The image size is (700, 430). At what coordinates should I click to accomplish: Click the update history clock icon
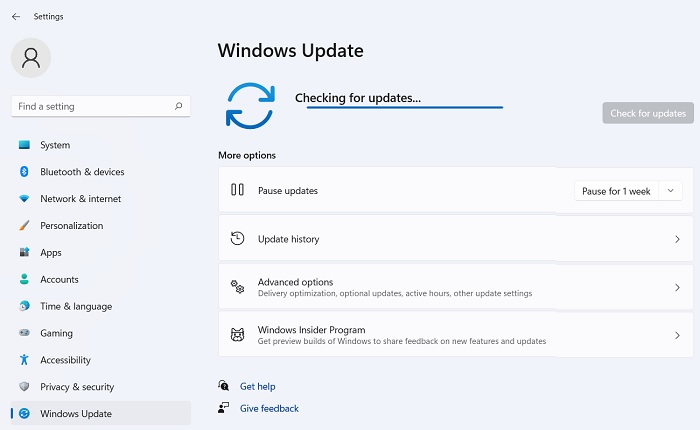237,238
